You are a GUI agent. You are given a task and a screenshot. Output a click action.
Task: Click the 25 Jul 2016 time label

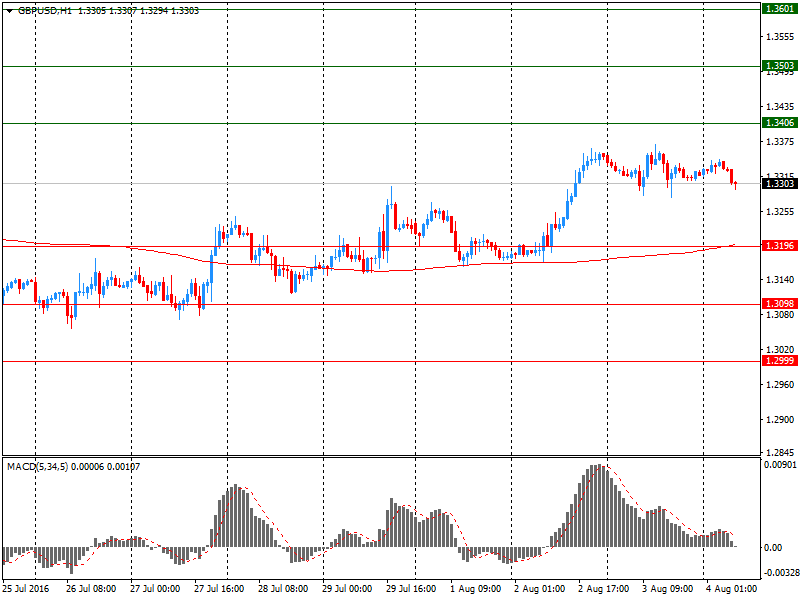[26, 588]
